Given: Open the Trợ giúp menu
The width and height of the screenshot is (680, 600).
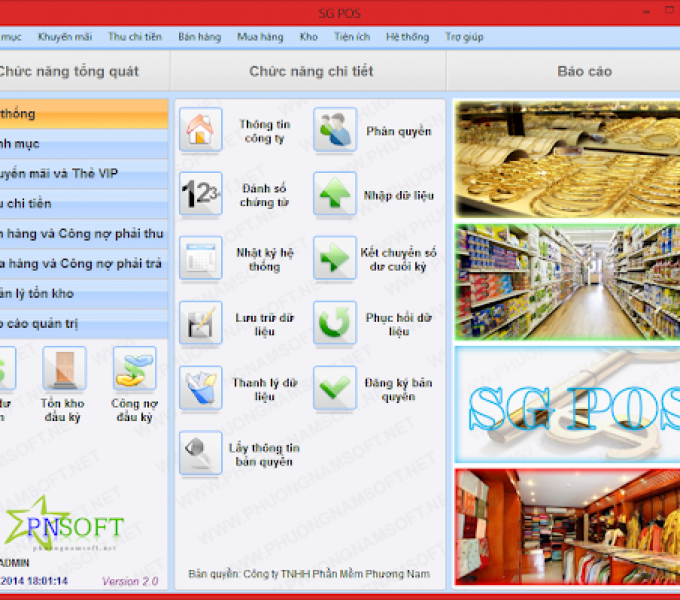Looking at the screenshot, I should (464, 37).
